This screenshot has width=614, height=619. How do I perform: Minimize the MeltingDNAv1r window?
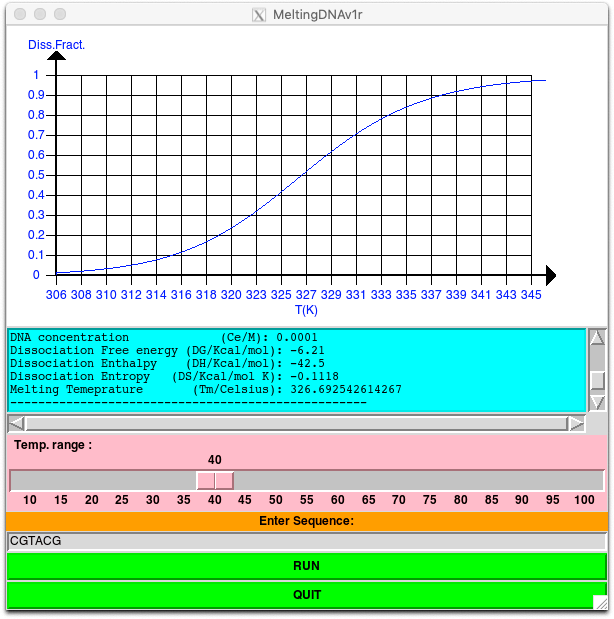(39, 15)
